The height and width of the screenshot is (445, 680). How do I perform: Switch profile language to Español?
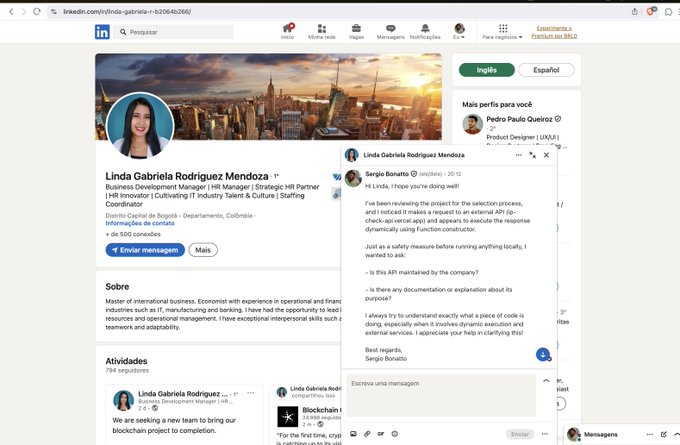point(546,70)
